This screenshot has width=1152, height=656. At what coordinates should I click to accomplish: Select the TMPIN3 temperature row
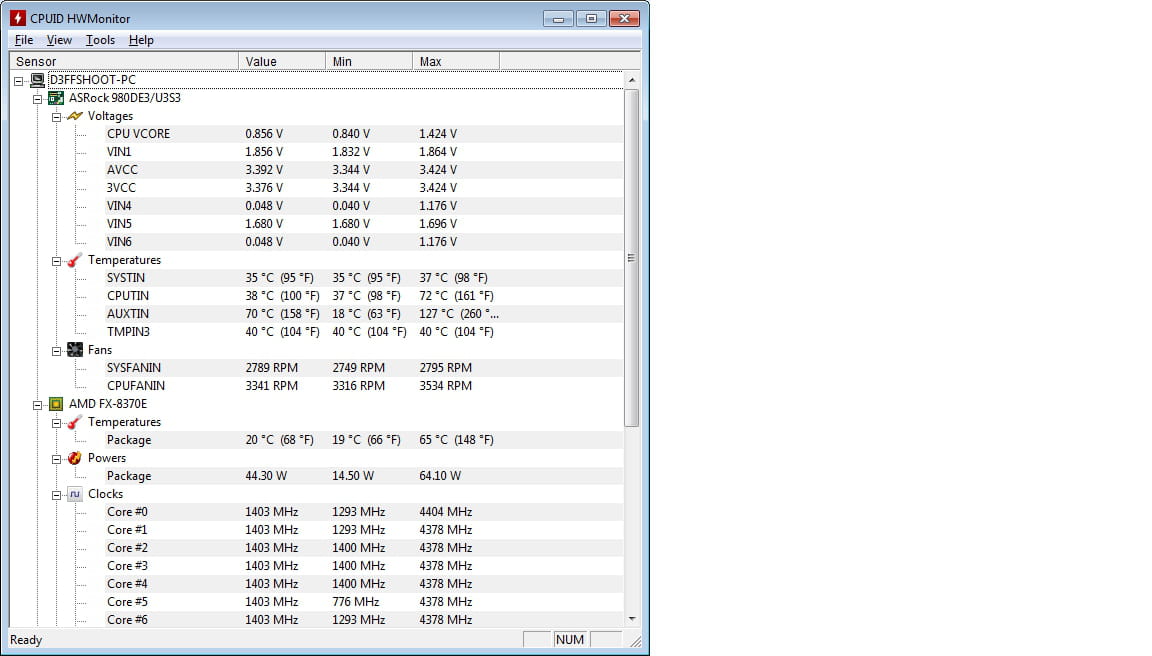coord(364,332)
